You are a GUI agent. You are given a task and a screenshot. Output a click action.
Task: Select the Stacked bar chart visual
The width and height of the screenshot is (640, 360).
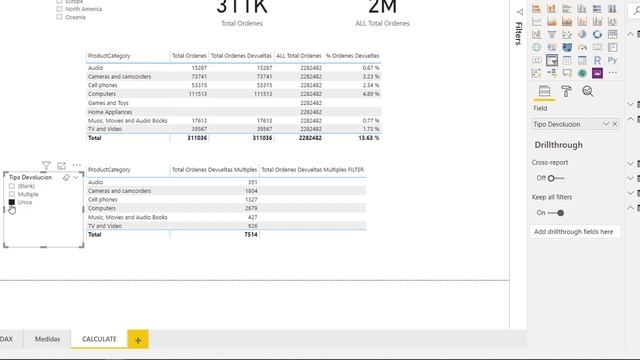(x=536, y=9)
